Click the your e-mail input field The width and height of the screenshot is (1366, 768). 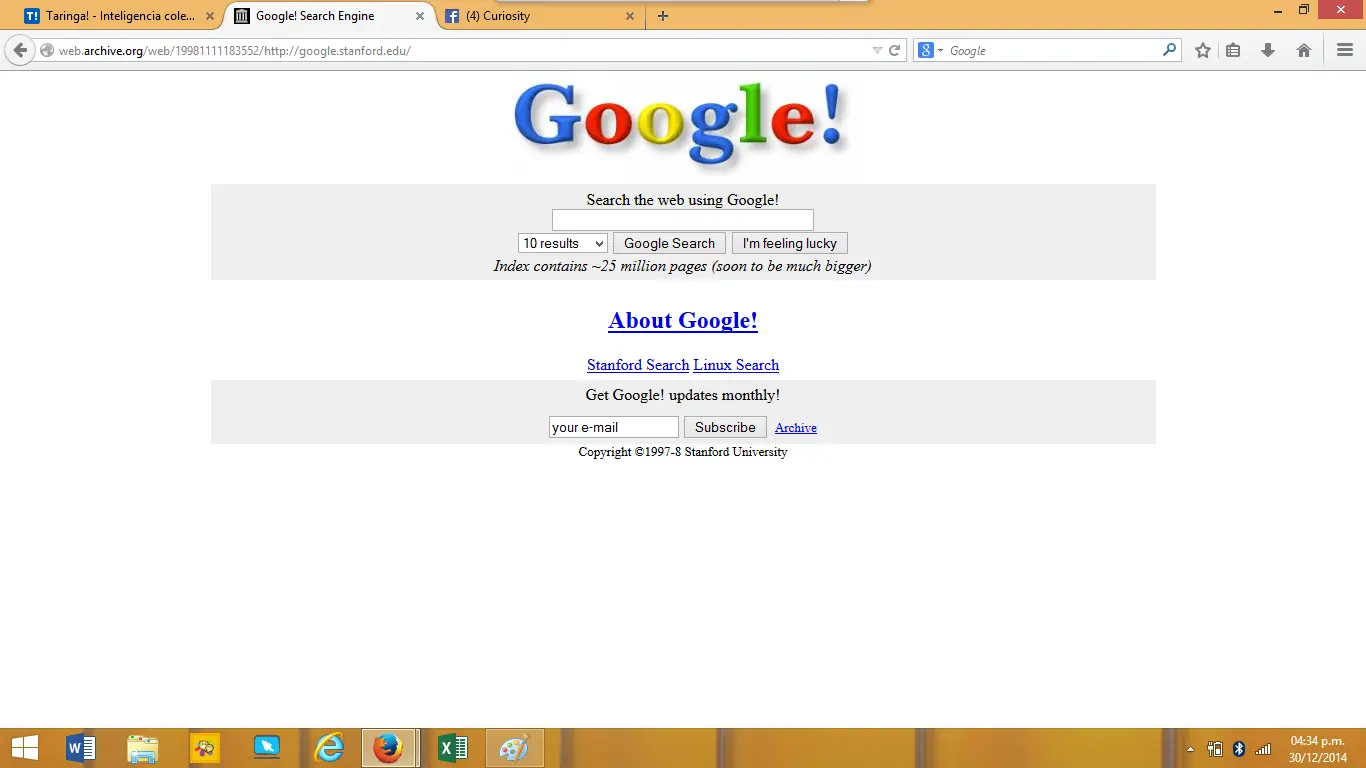[x=614, y=427]
